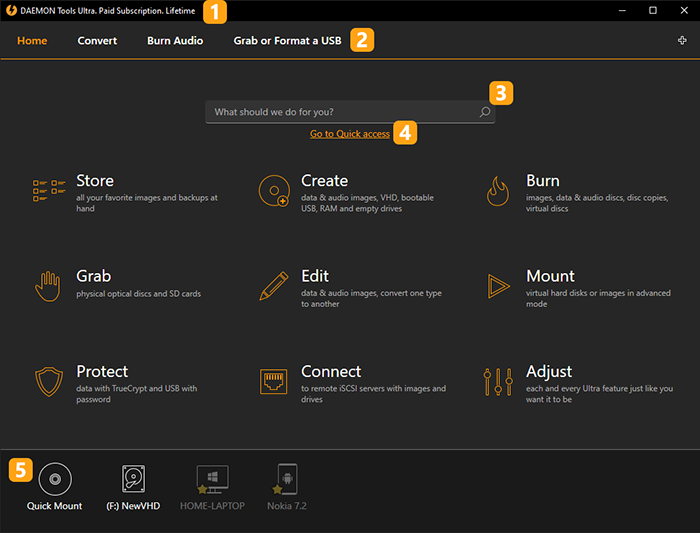Image resolution: width=700 pixels, height=533 pixels.
Task: Select the Burn flame icon
Action: click(x=498, y=191)
